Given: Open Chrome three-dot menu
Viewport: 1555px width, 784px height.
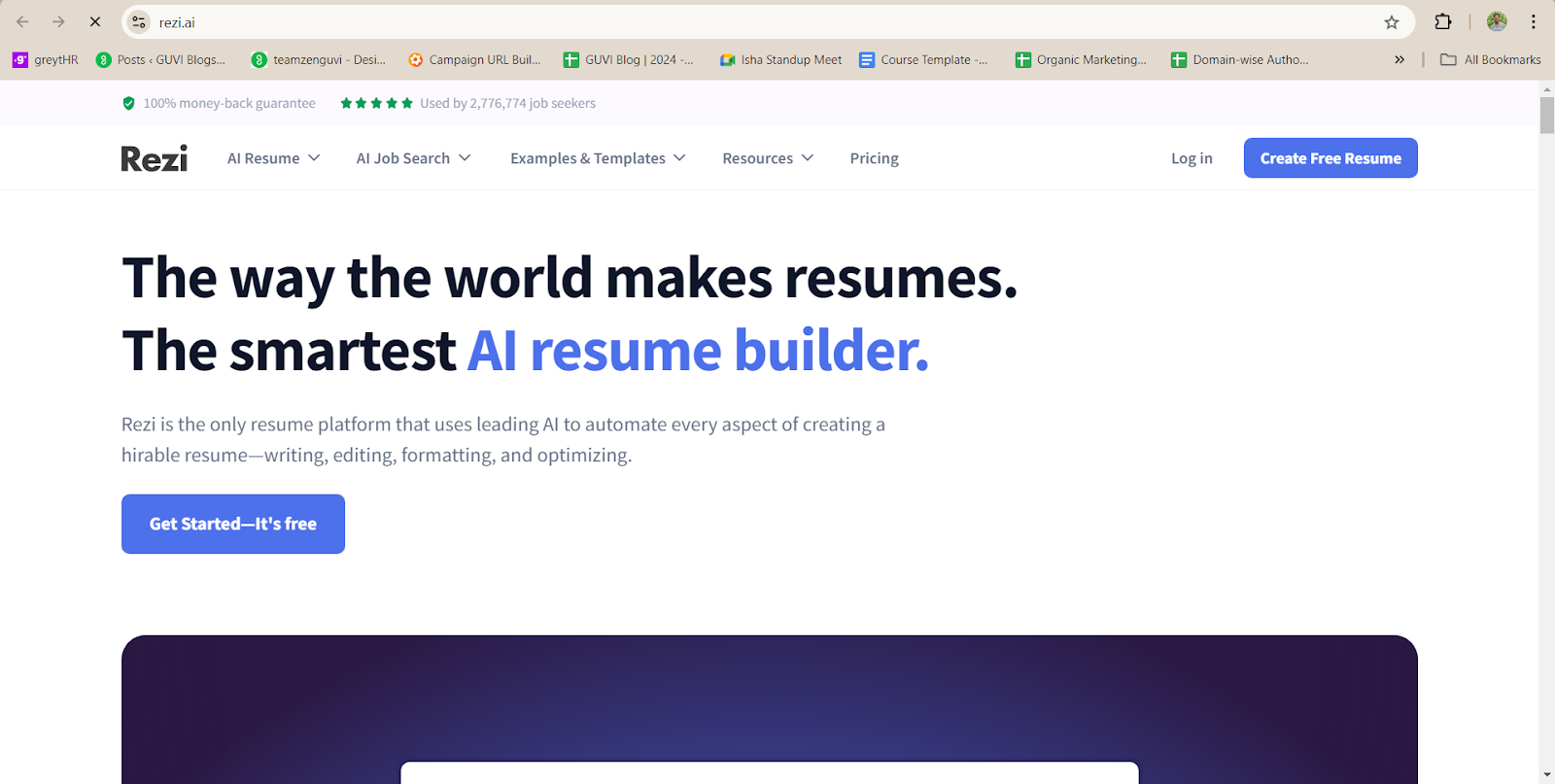Looking at the screenshot, I should [x=1534, y=21].
